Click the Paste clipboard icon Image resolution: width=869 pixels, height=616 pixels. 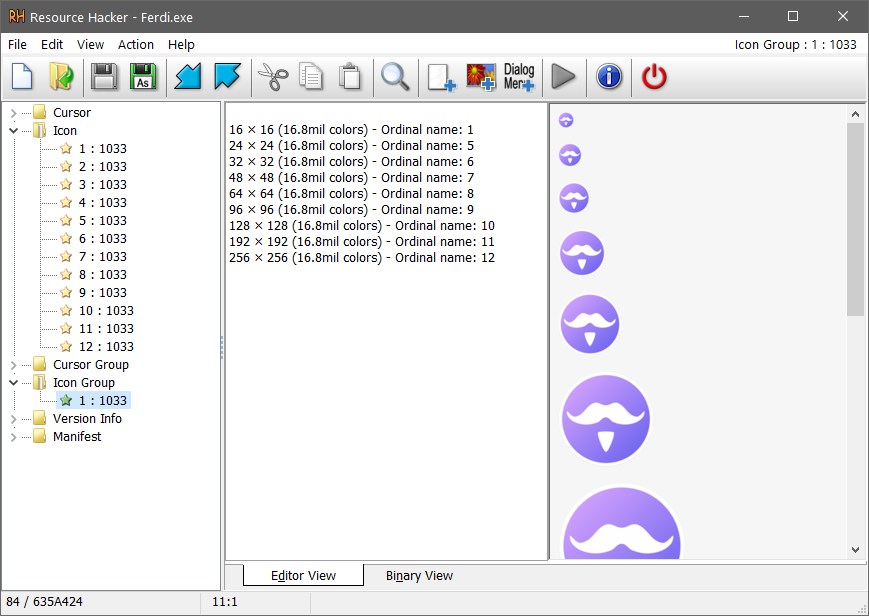350,77
